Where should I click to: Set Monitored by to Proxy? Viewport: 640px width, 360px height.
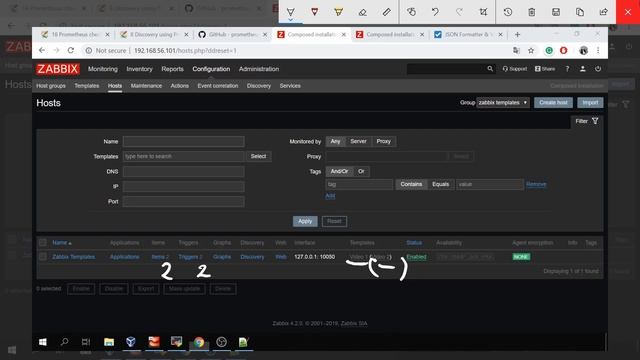[384, 141]
